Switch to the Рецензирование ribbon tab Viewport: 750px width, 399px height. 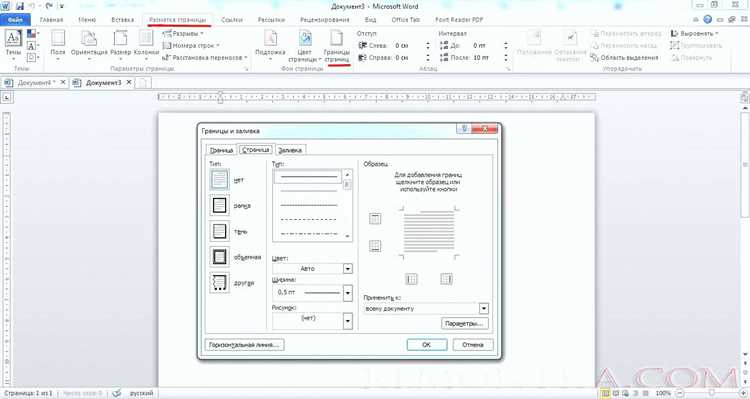pos(325,20)
